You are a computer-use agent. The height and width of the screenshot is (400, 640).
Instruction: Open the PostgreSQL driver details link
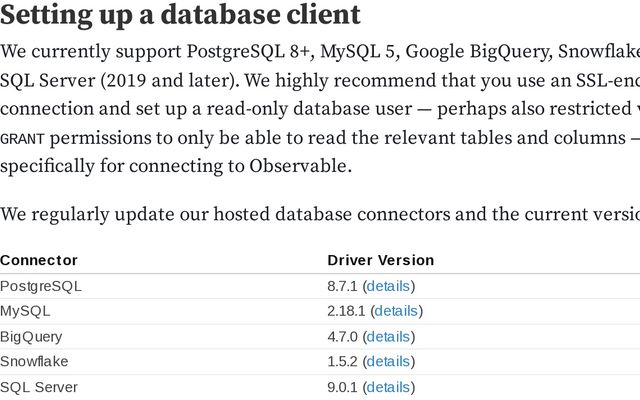point(388,286)
